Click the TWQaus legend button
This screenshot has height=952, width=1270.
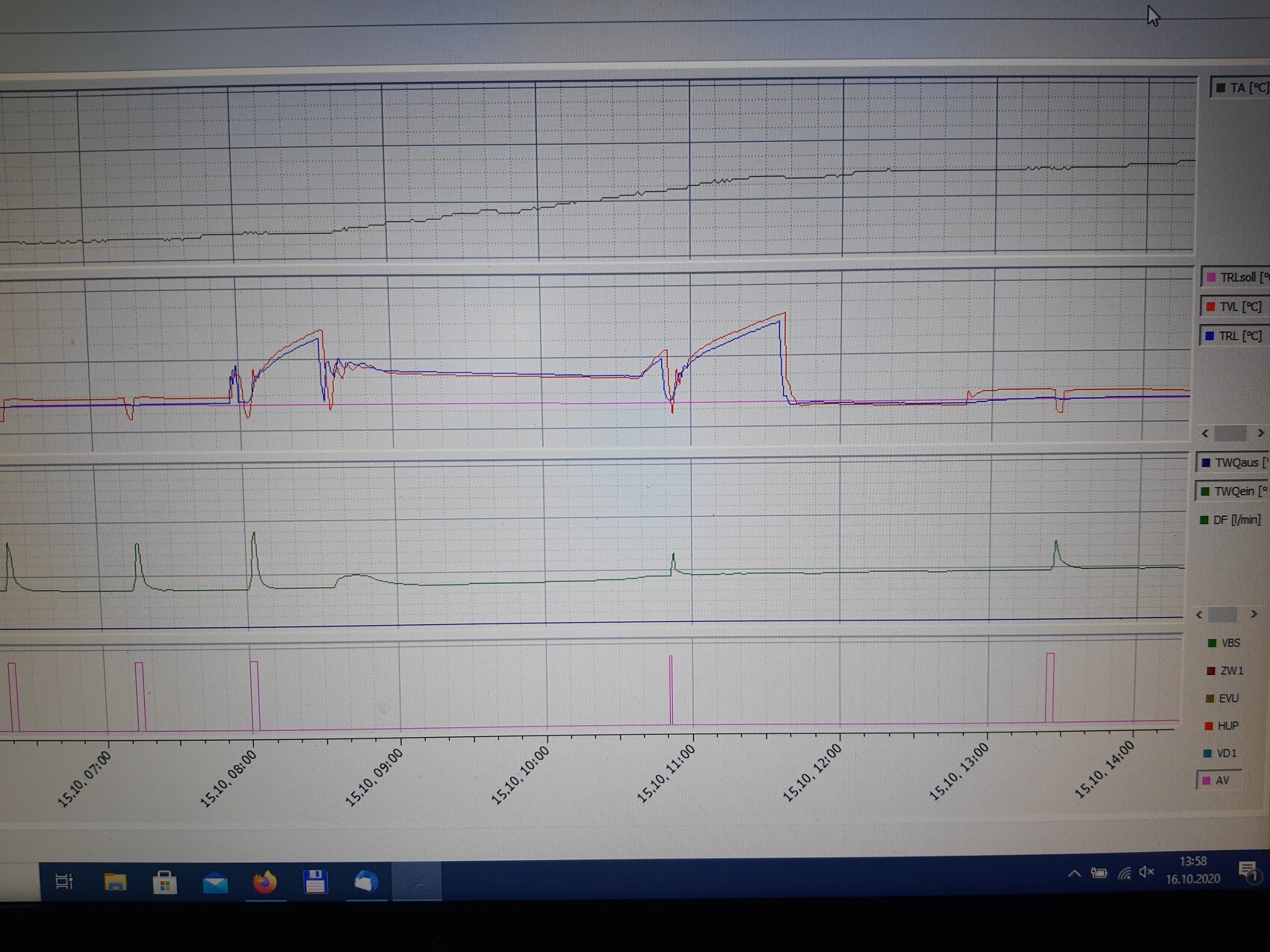pyautogui.click(x=1233, y=462)
